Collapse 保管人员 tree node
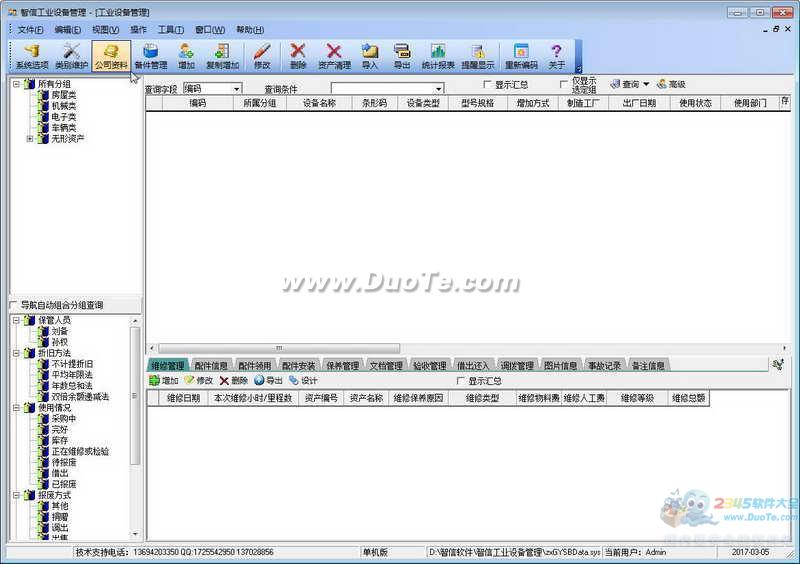The image size is (800, 564). pyautogui.click(x=16, y=320)
